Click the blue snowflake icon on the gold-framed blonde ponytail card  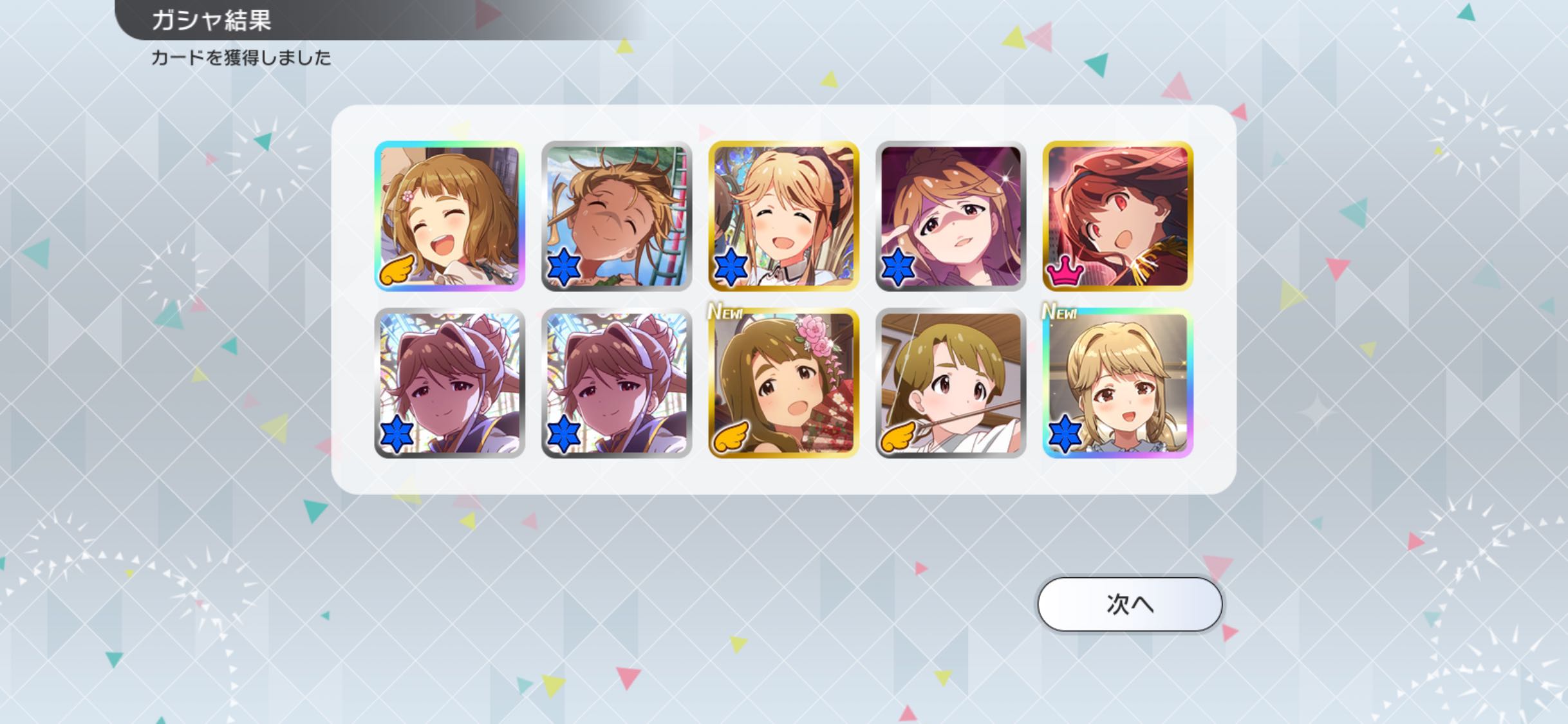coord(731,269)
